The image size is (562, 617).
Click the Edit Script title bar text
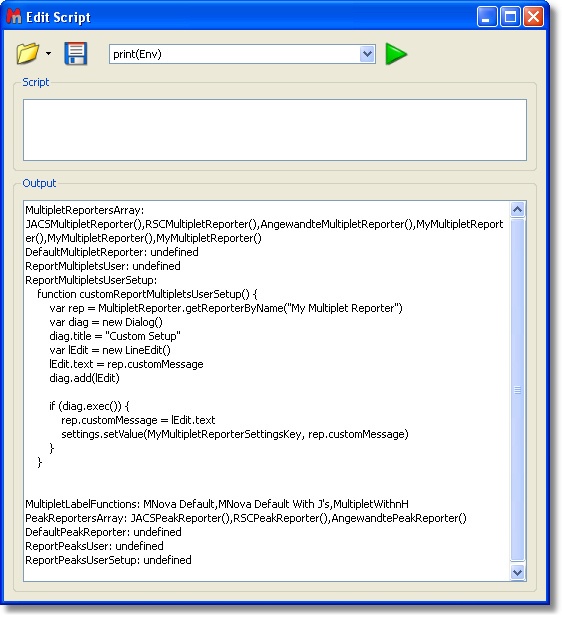(58, 17)
